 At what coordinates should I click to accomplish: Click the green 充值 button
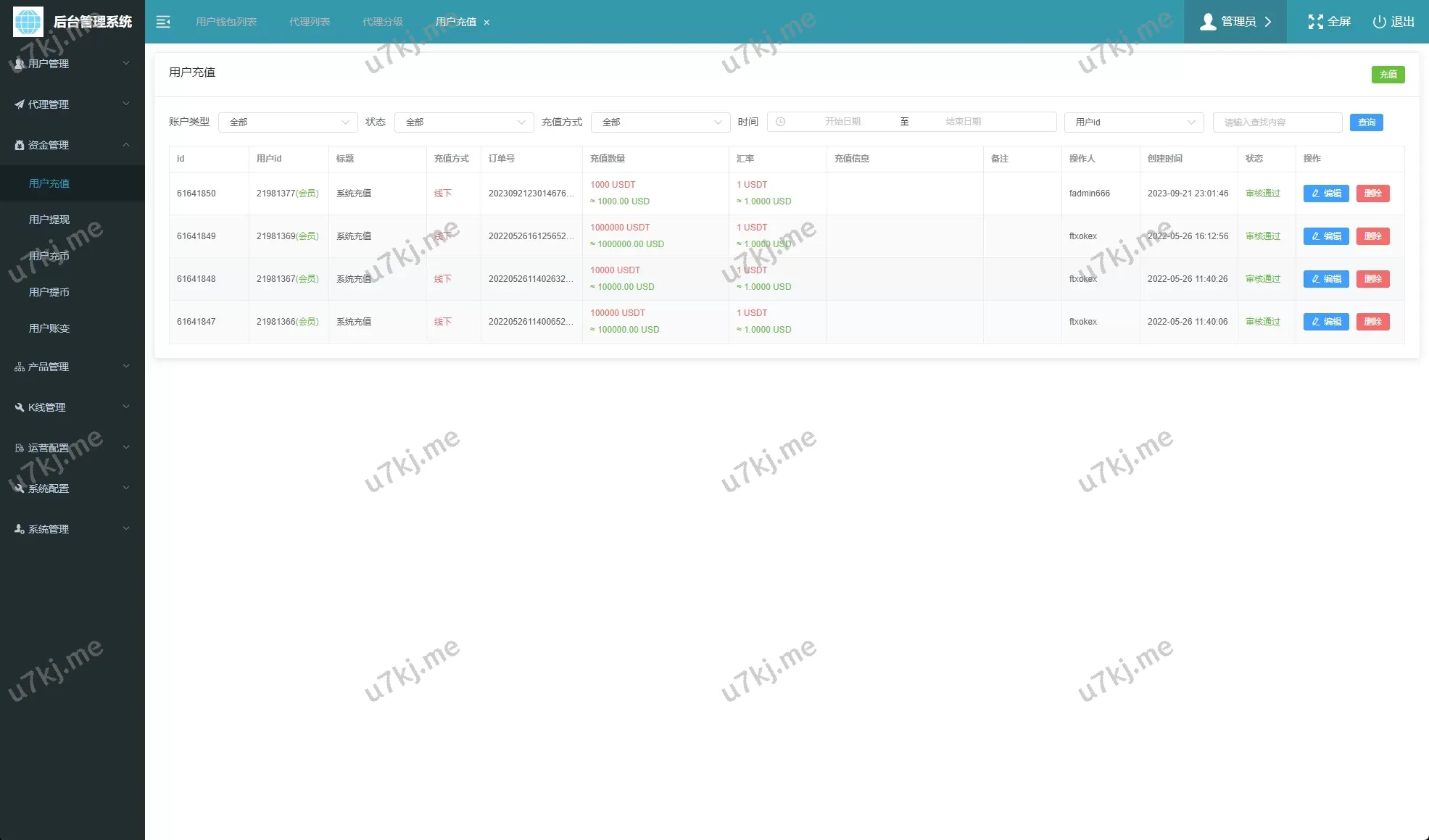[1388, 74]
